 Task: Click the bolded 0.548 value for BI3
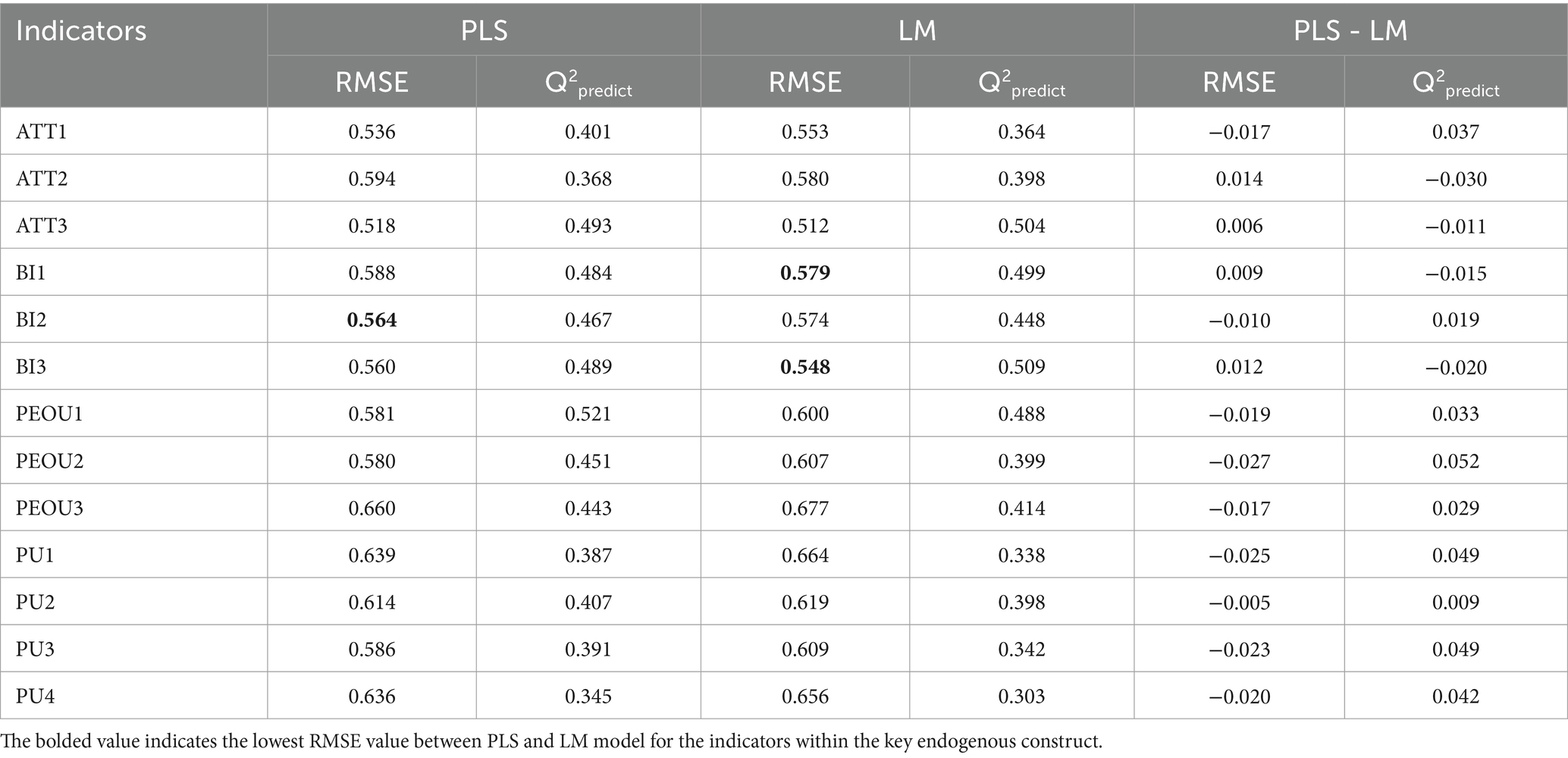(x=805, y=367)
